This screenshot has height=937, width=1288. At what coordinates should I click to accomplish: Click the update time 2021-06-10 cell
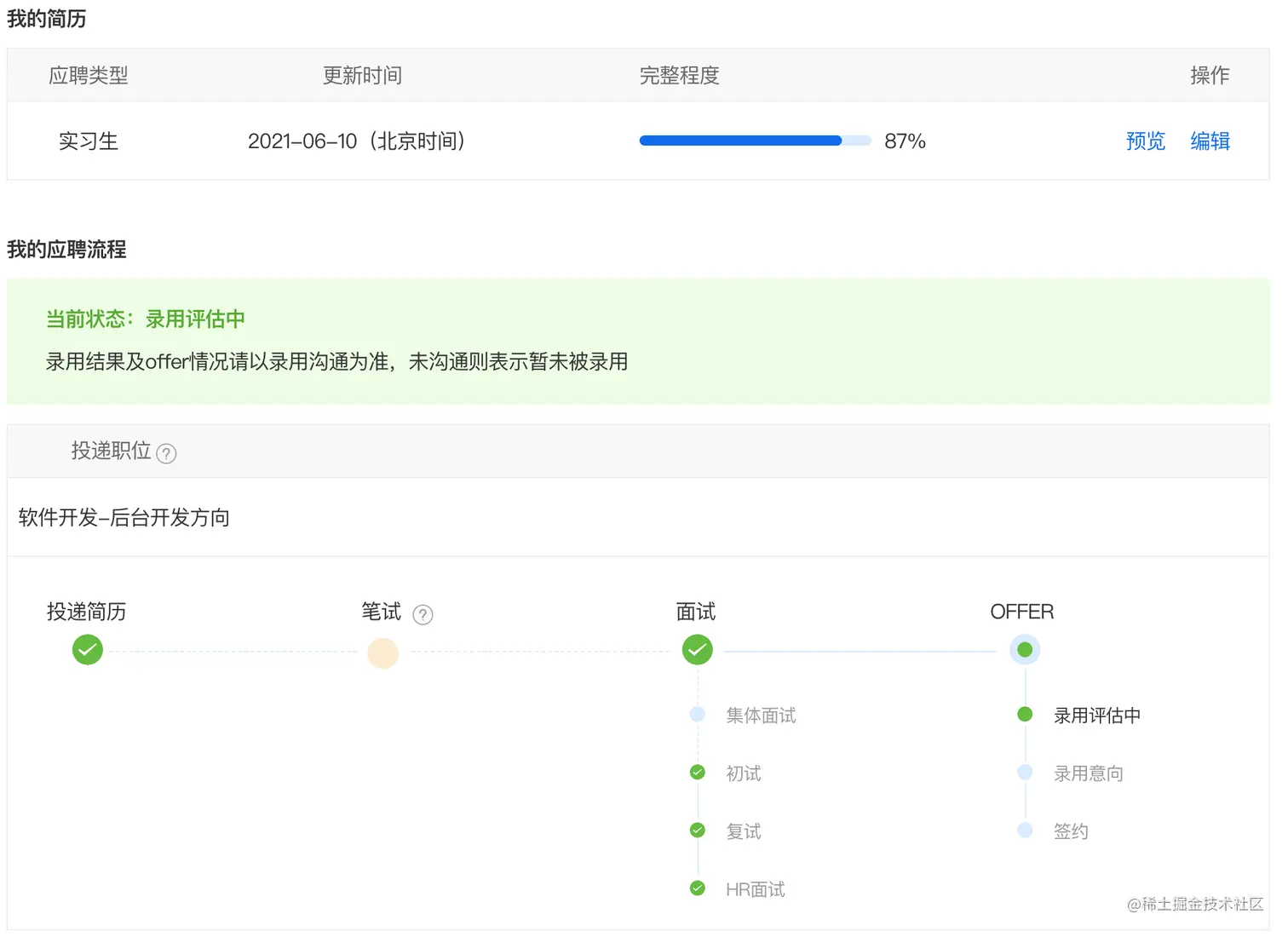point(356,141)
